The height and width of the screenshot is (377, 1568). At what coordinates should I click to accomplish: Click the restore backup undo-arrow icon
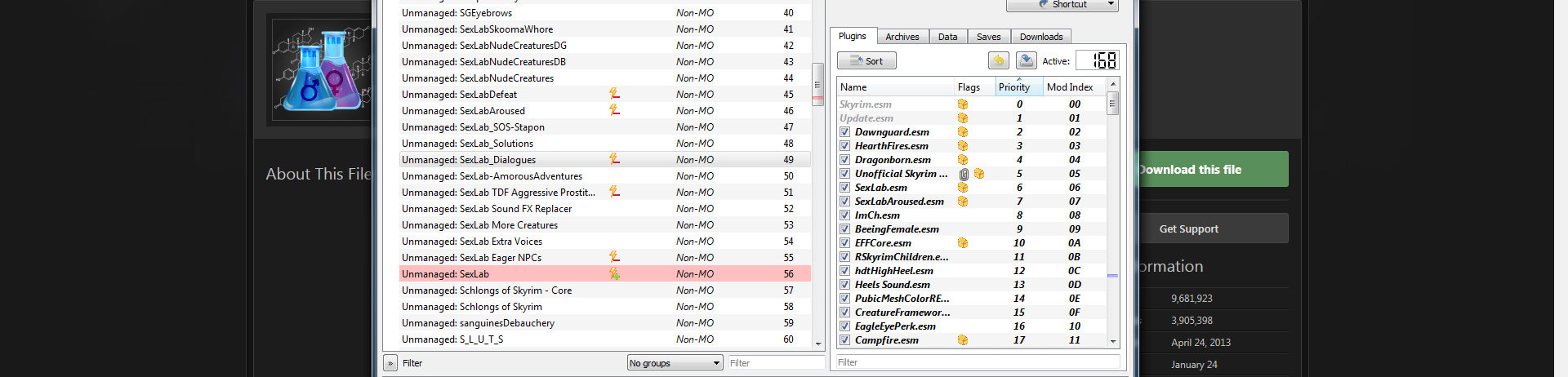coord(999,60)
